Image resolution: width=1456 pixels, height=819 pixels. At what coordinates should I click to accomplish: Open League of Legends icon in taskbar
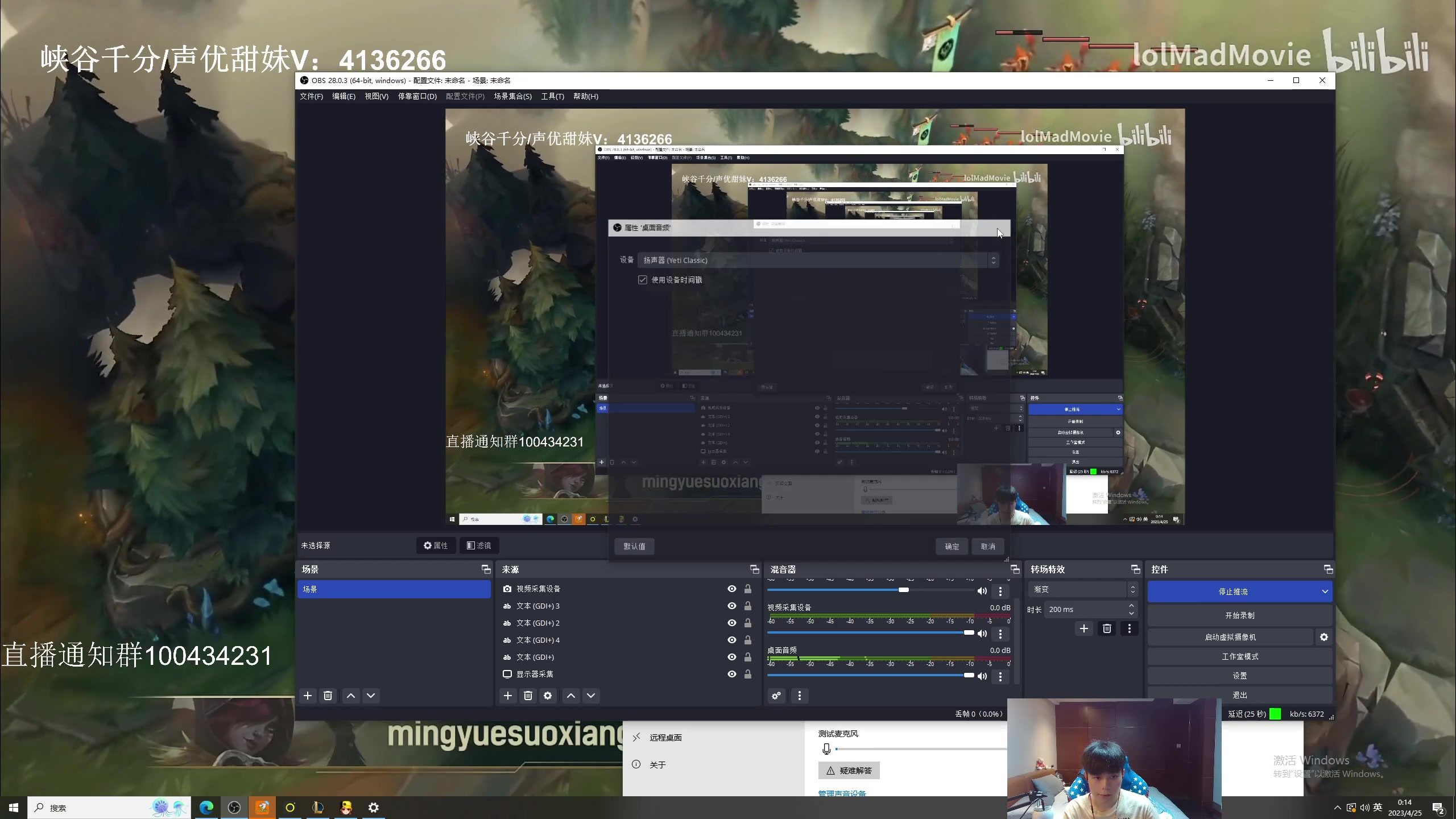coord(318,808)
